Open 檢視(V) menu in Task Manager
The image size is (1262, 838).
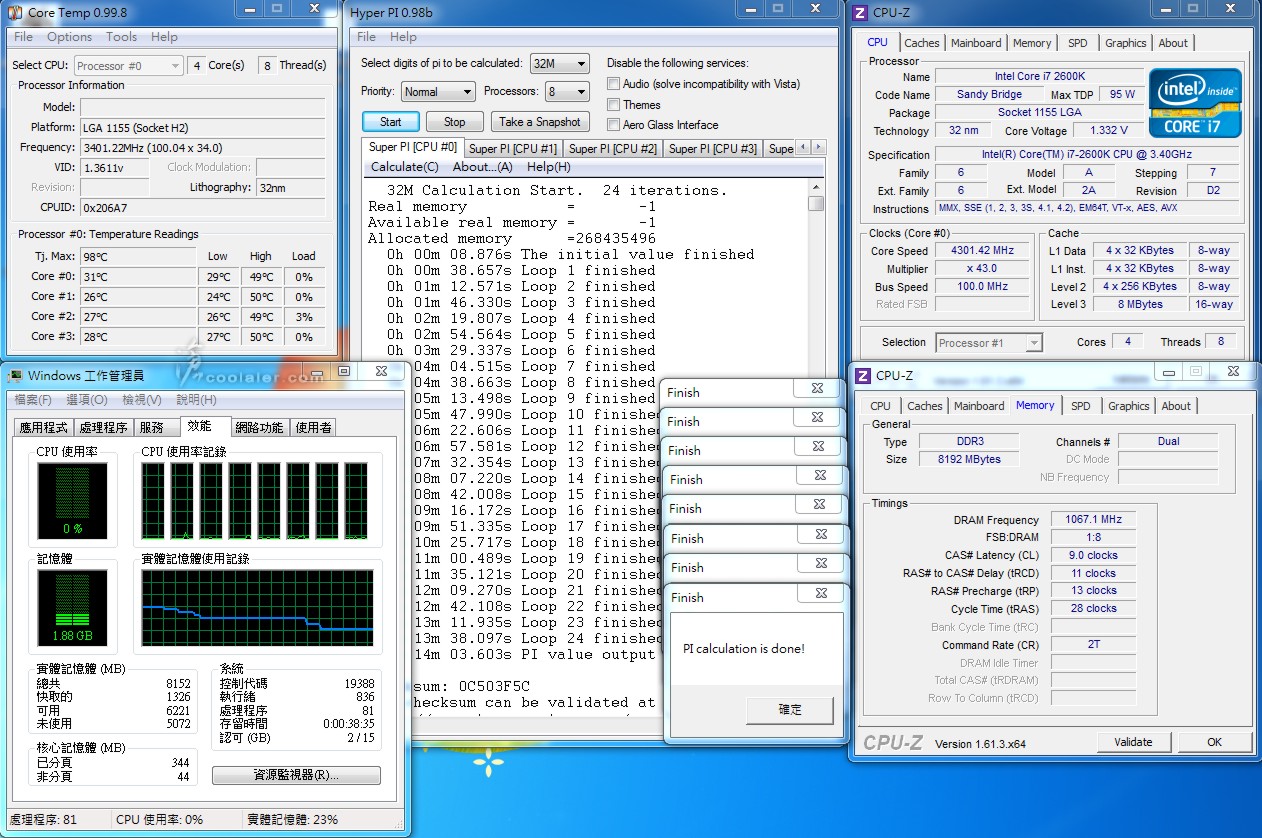point(142,400)
